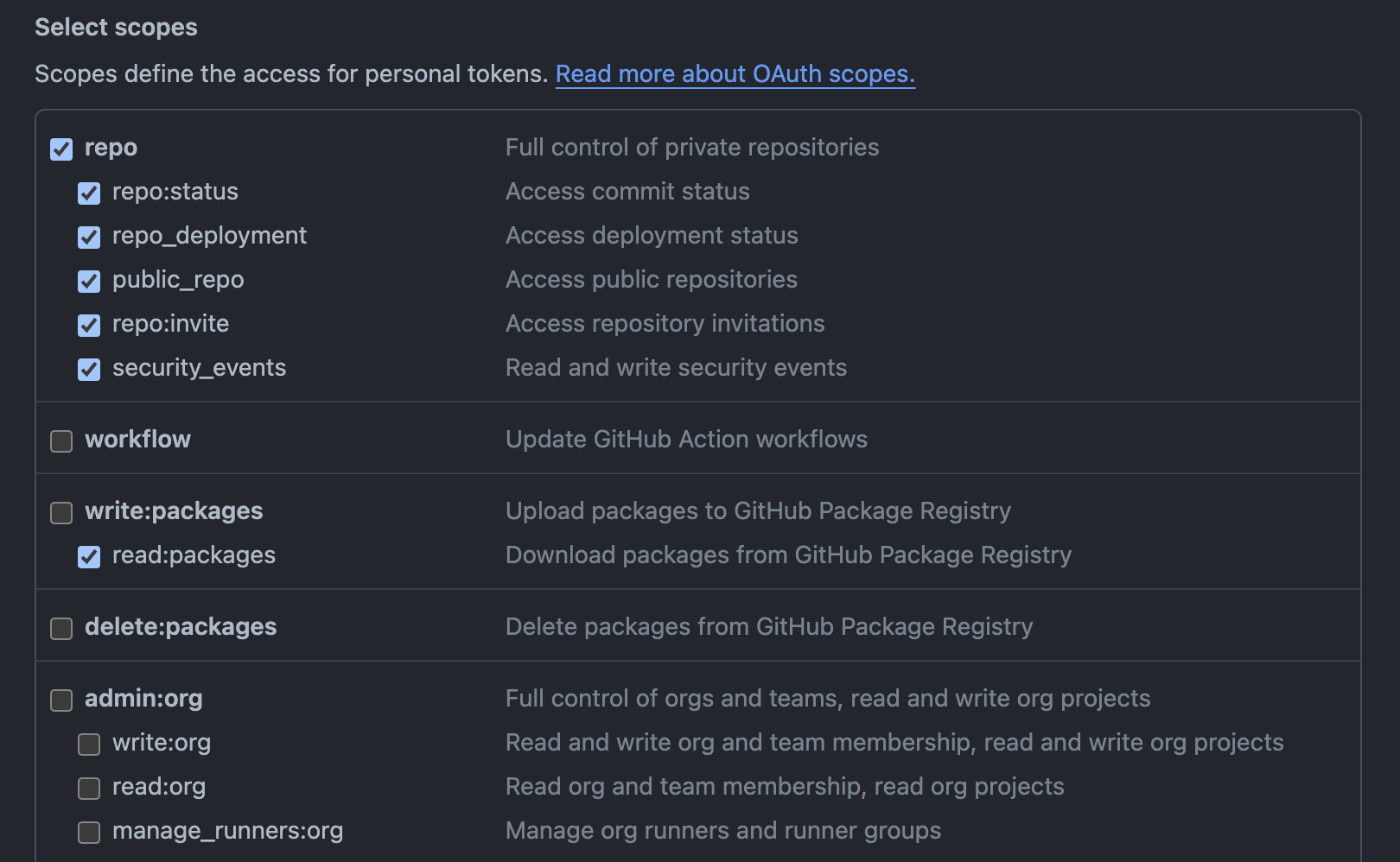Click the workflow scope label
This screenshot has height=862, width=1400.
pos(137,440)
